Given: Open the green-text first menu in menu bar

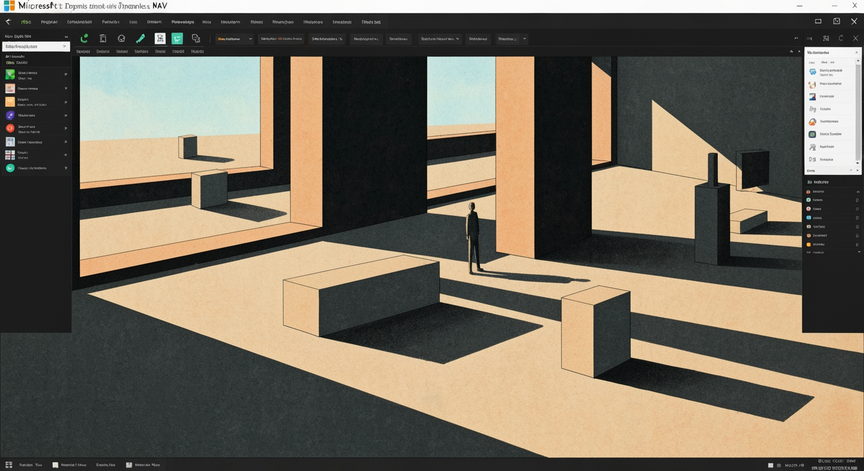Looking at the screenshot, I should (x=25, y=22).
